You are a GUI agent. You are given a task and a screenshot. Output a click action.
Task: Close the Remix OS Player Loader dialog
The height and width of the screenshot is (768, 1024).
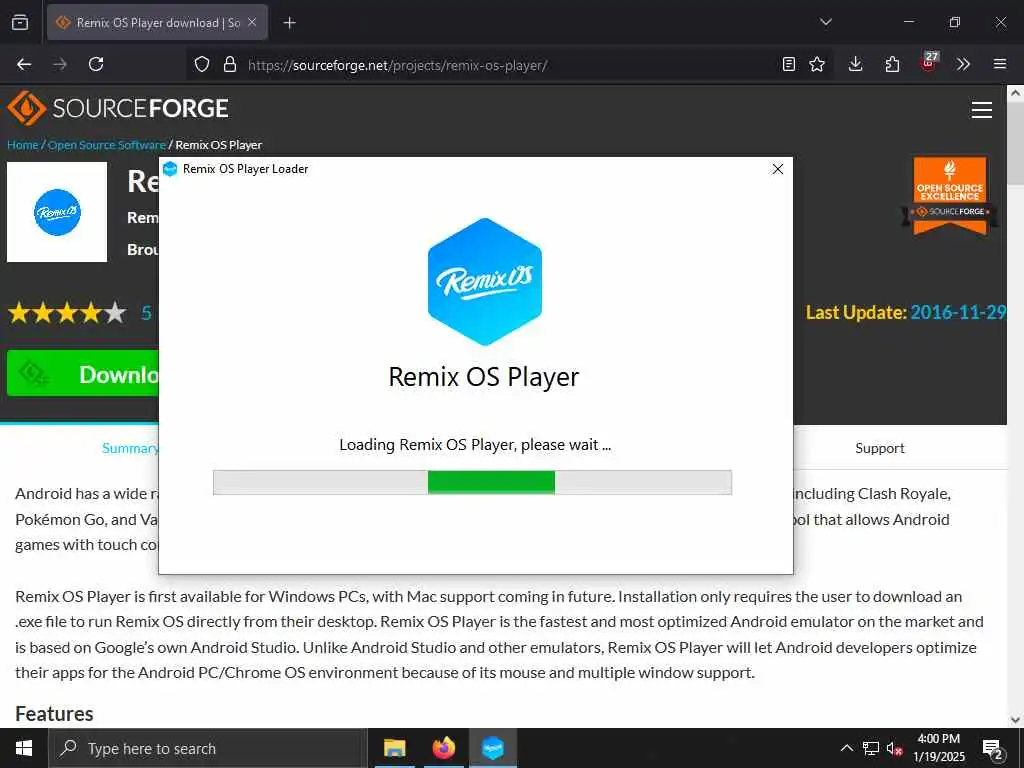coord(778,169)
